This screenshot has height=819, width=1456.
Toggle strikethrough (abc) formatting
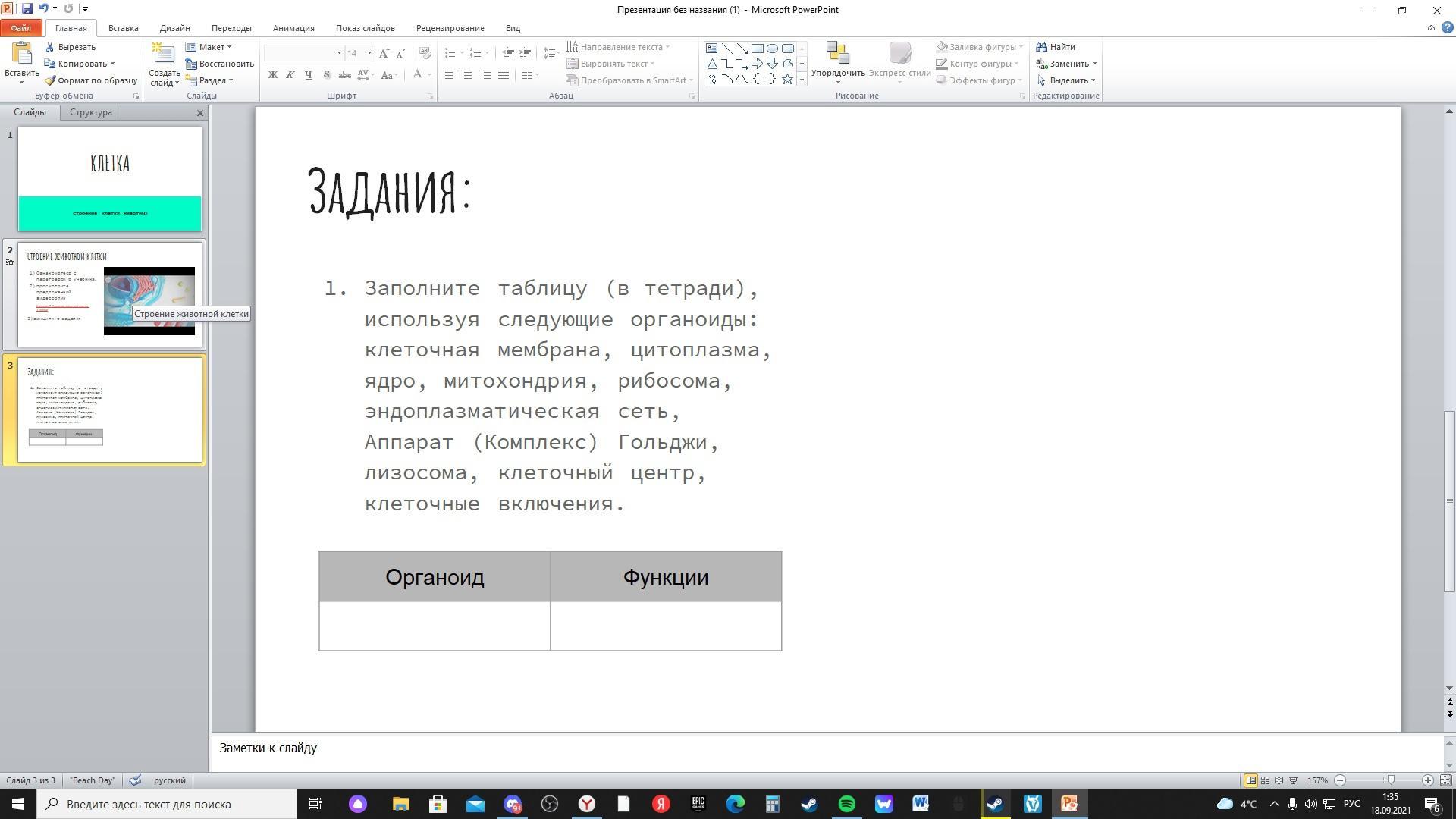tap(344, 74)
